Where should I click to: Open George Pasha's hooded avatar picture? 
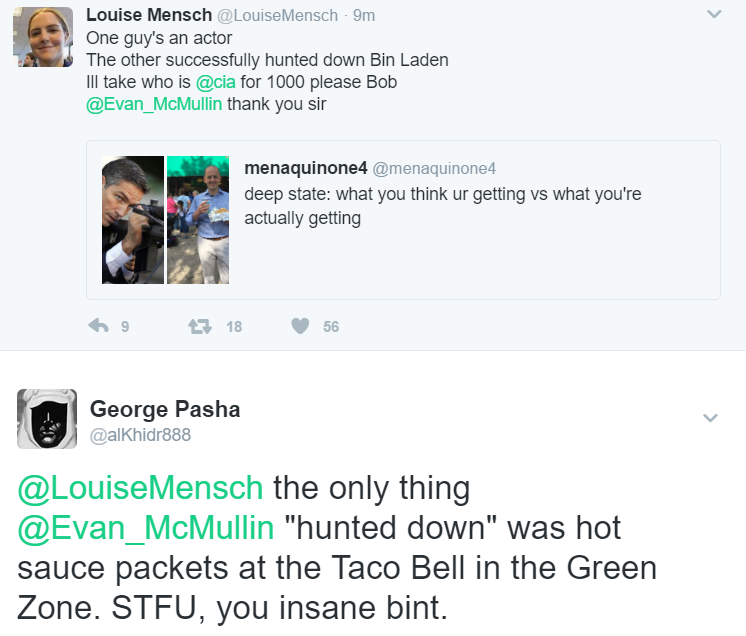(47, 419)
